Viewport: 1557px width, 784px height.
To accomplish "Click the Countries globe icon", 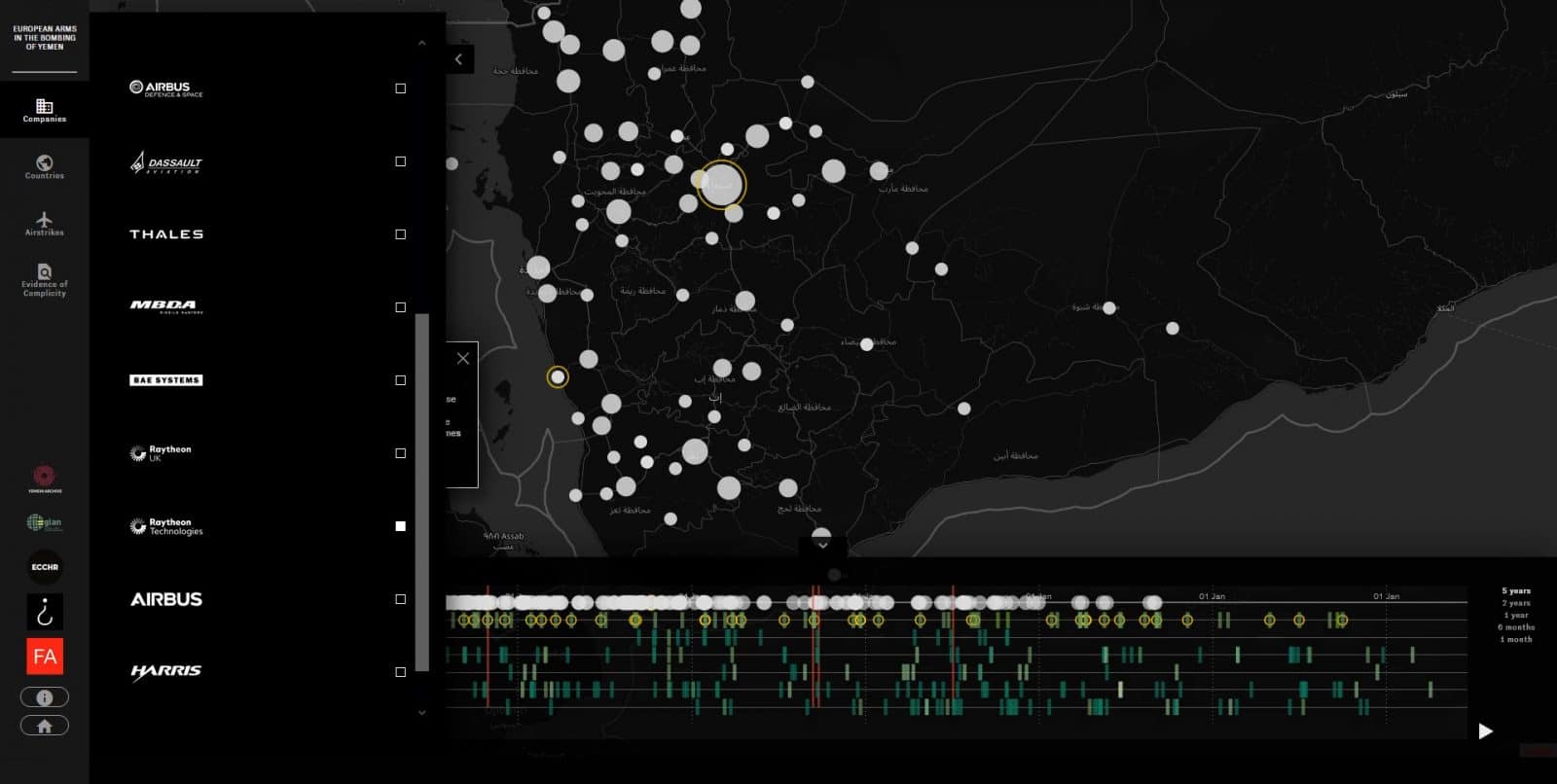I will click(45, 162).
